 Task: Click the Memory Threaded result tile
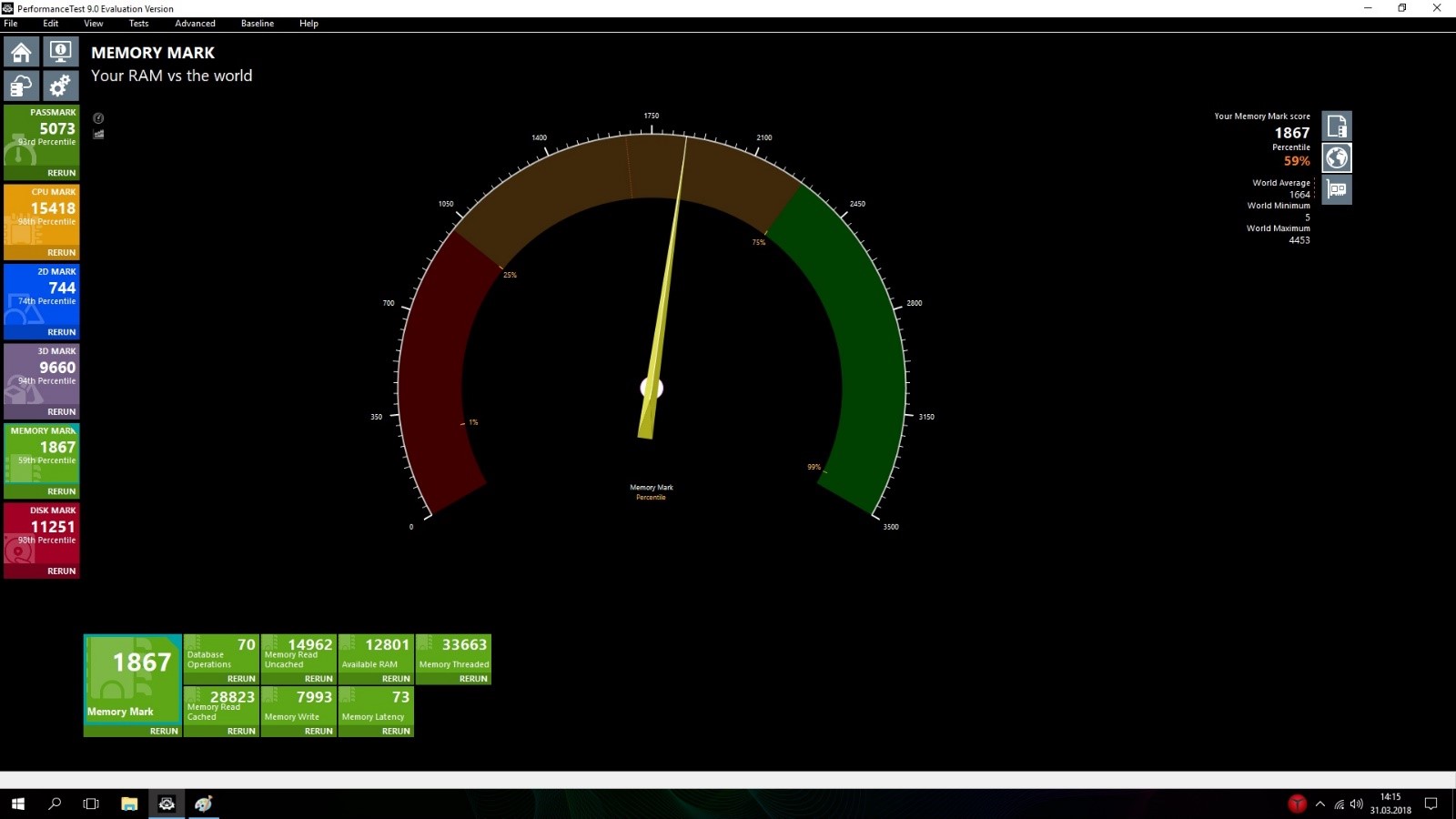coord(453,653)
